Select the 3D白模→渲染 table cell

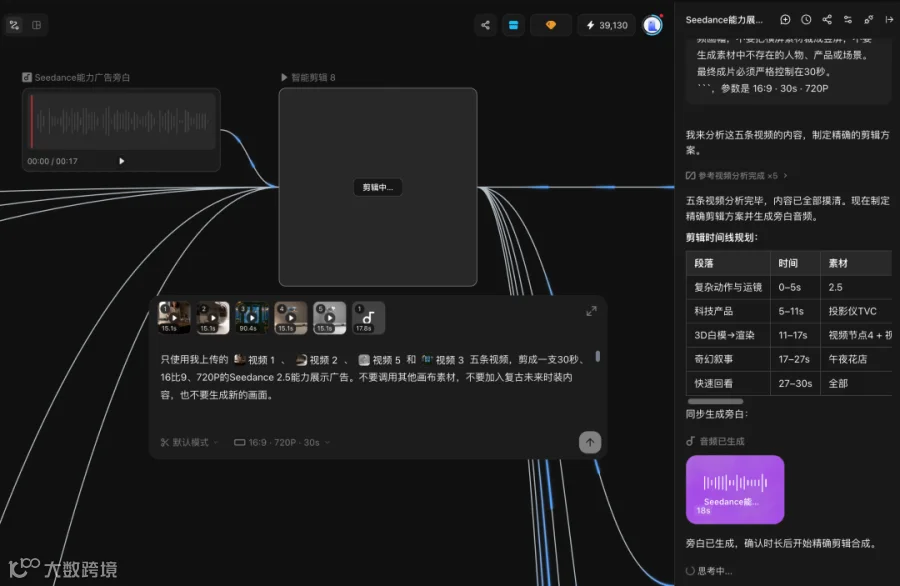pyautogui.click(x=728, y=335)
